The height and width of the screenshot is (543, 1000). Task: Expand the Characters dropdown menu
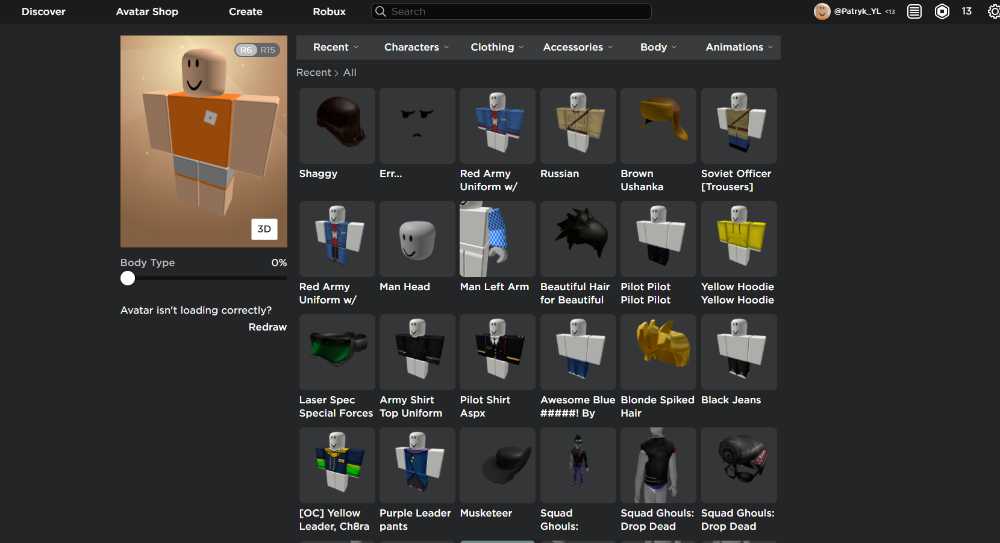click(416, 47)
